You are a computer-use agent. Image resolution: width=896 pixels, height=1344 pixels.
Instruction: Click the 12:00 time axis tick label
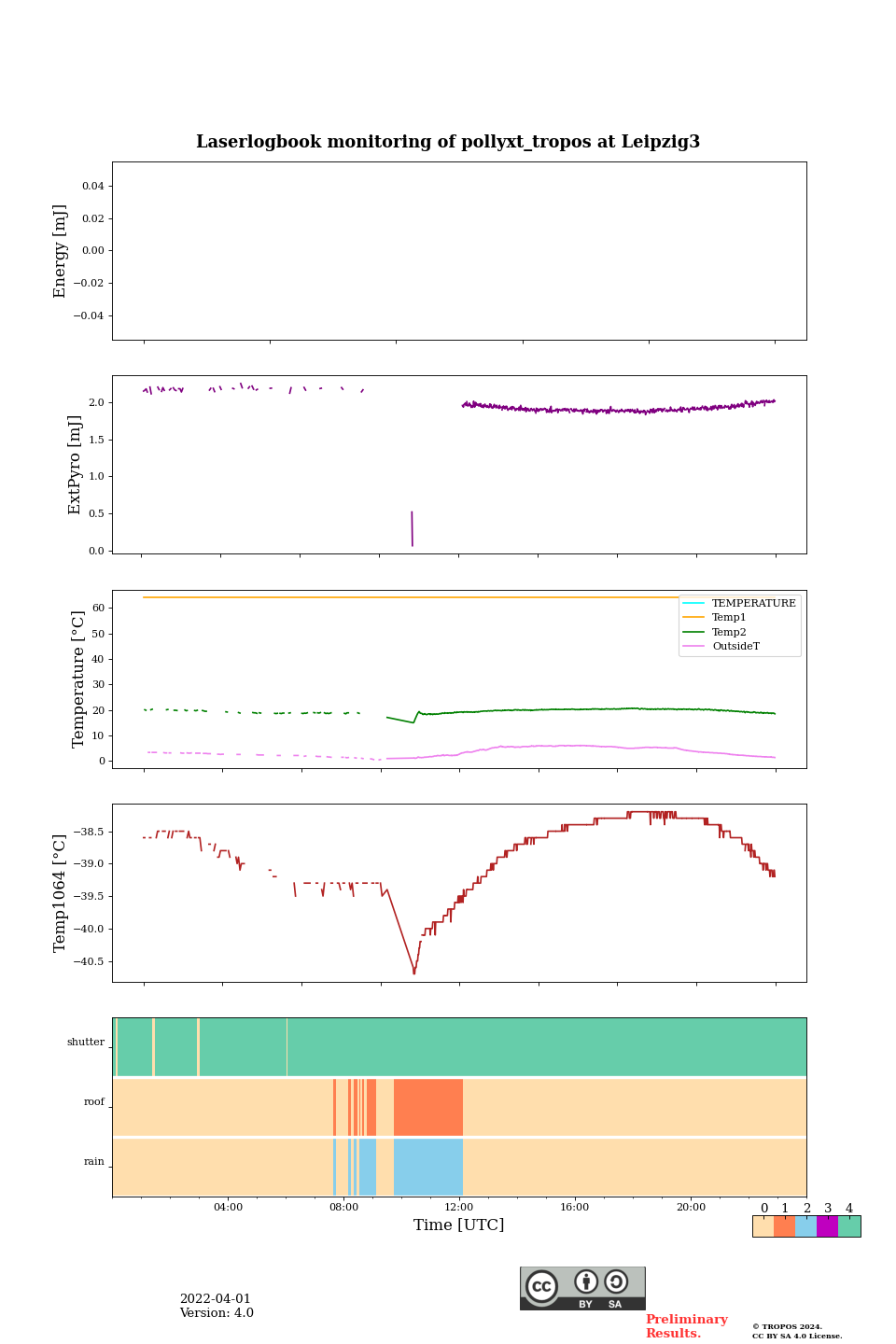459,1207
